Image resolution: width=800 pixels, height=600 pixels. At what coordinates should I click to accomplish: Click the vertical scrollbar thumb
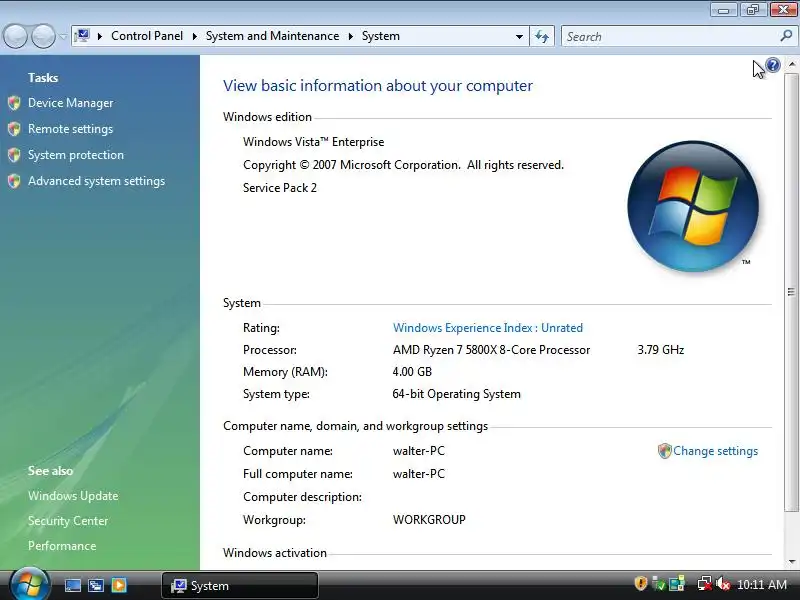pos(792,292)
